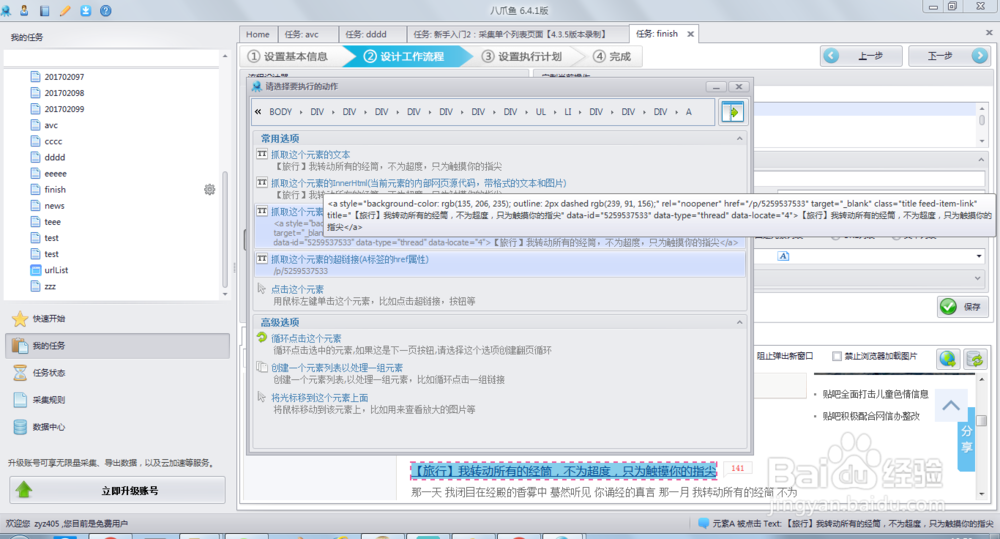1000x539 pixels.
Task: Click the webpage vertical scrollbar thumb
Action: [982, 420]
